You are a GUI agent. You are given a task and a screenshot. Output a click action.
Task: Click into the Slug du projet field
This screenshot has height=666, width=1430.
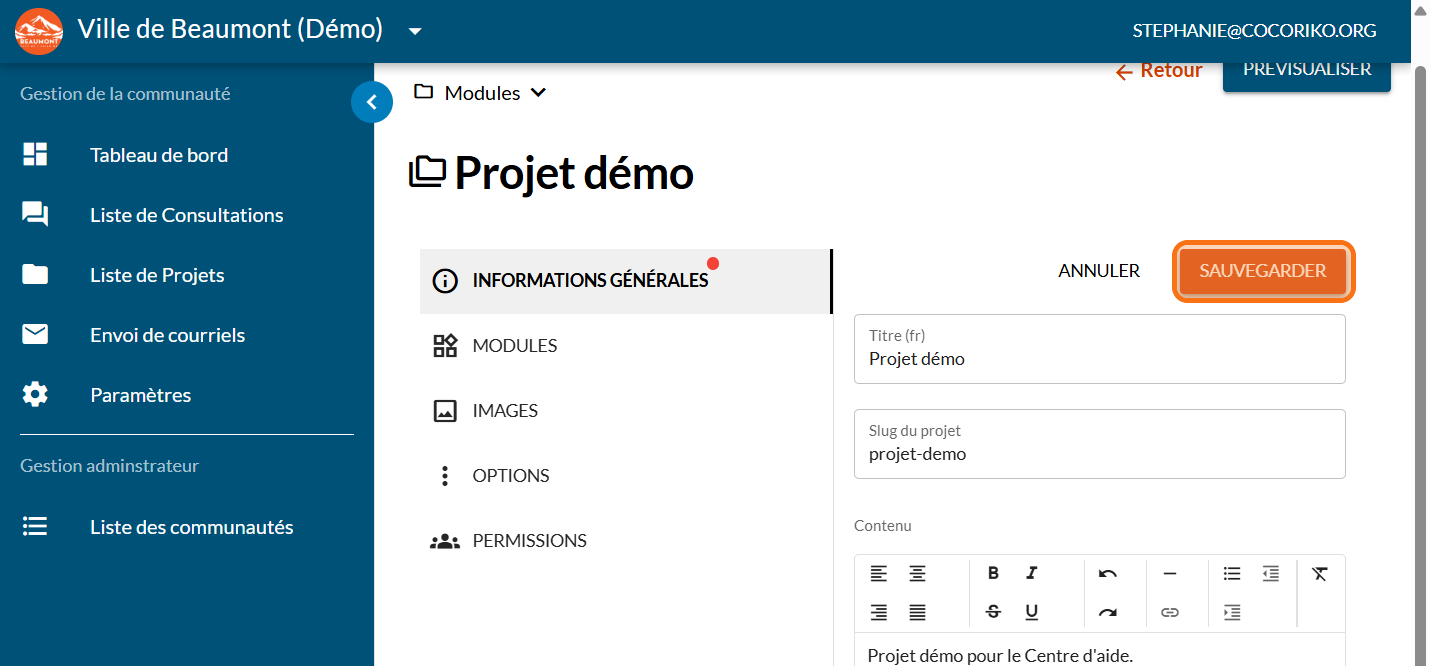1099,454
